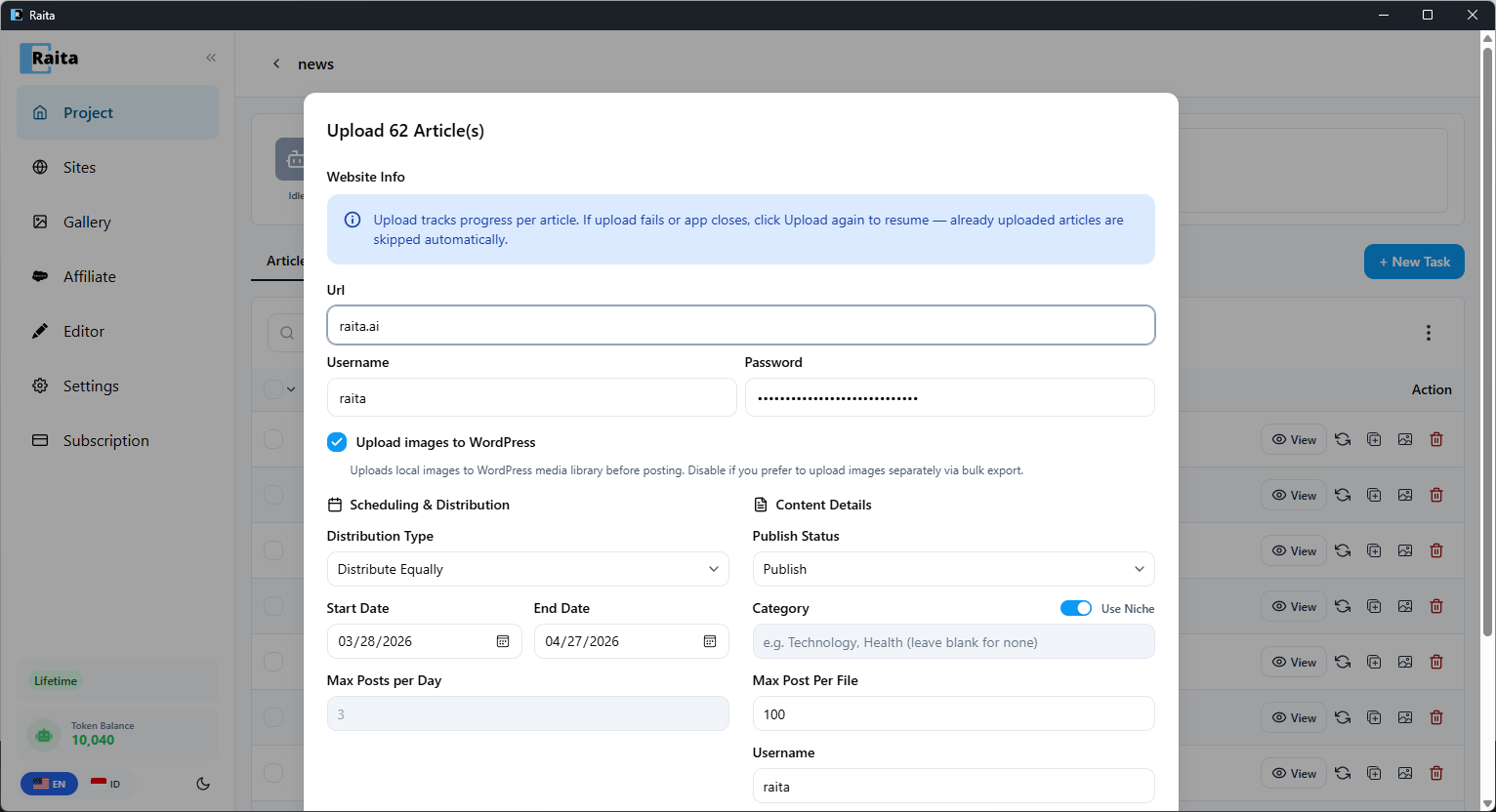The image size is (1496, 812).
Task: Open the Distribution Type dropdown
Action: (527, 569)
